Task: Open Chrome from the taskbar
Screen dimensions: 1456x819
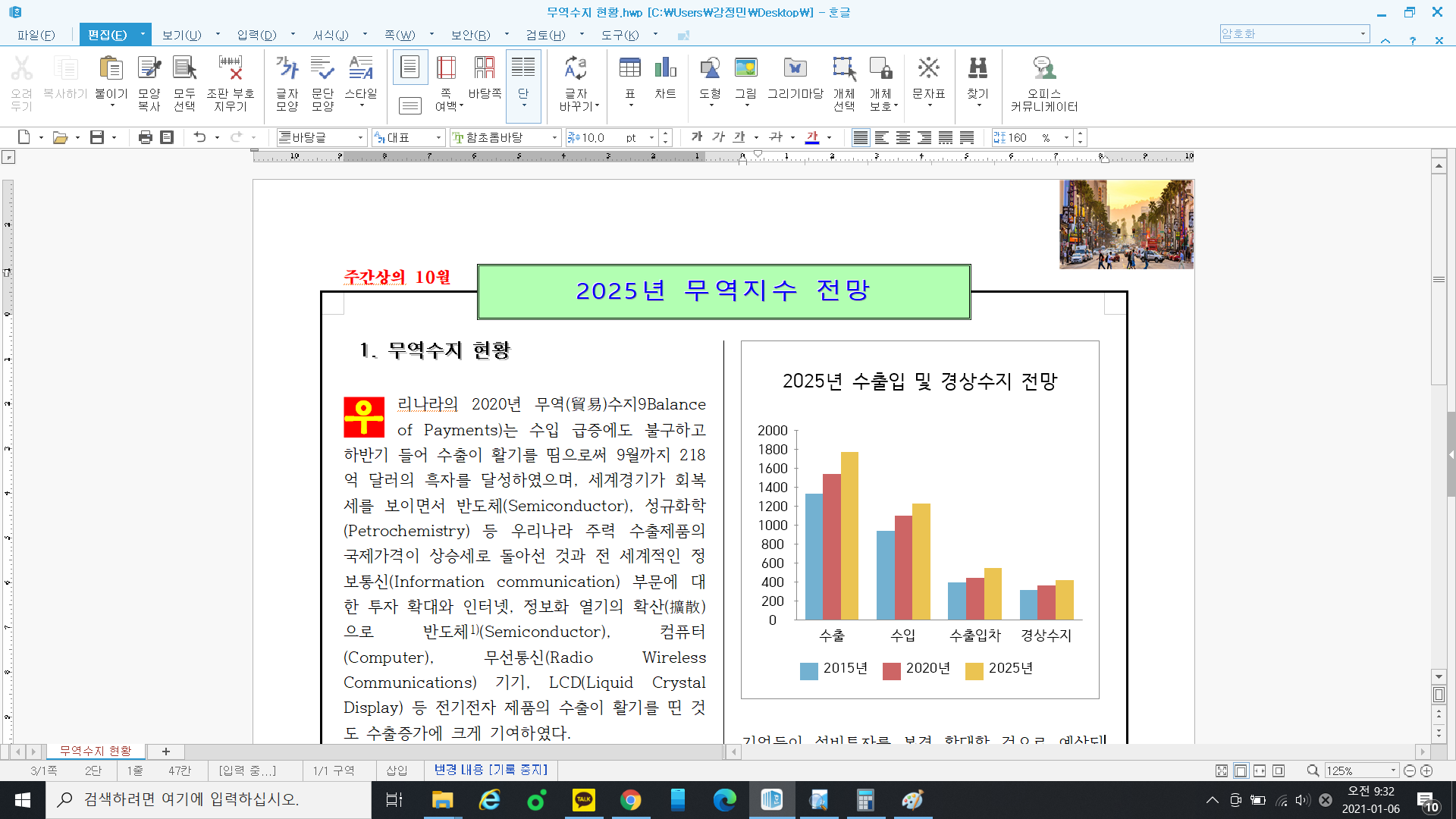Action: [631, 800]
